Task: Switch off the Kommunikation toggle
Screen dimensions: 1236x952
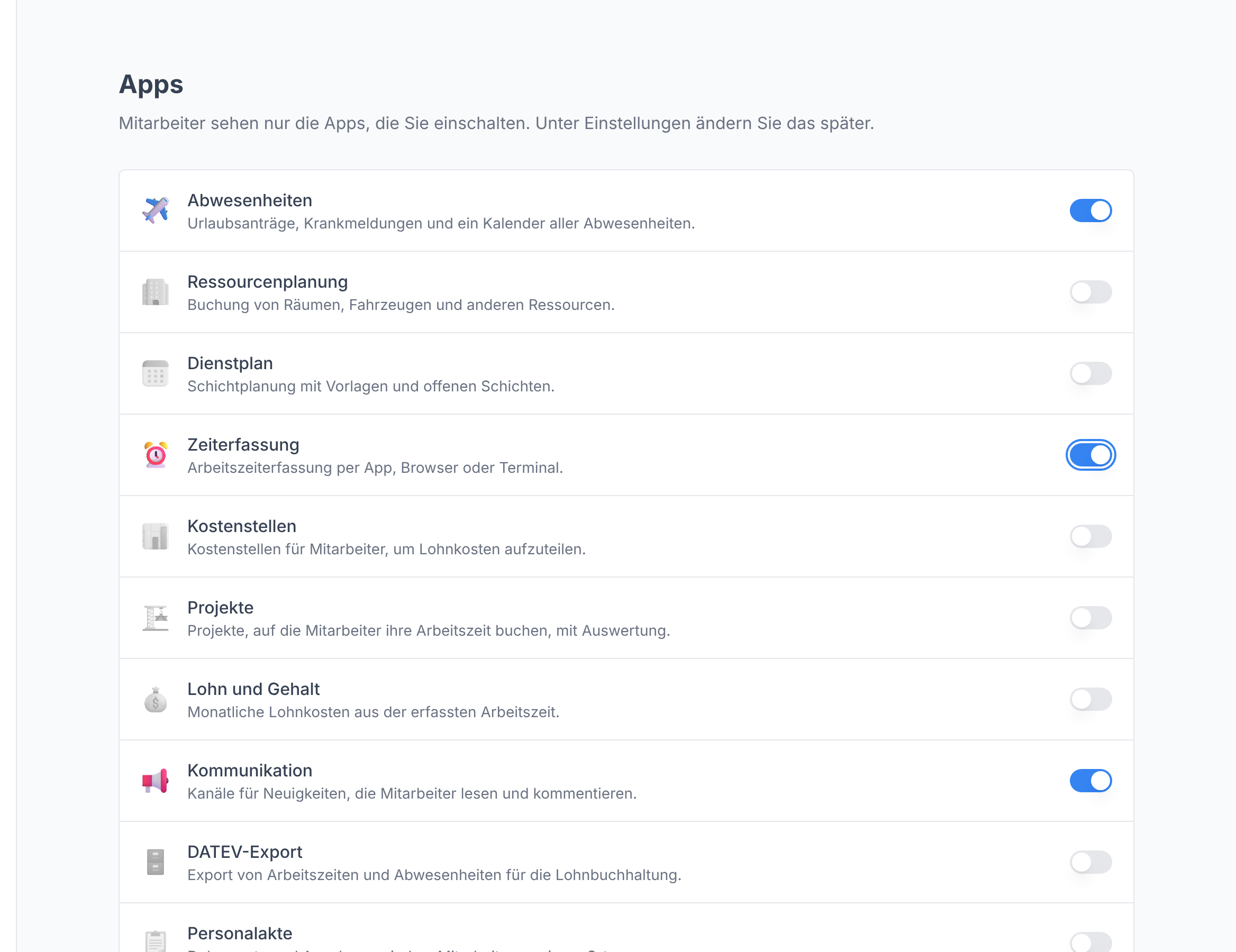Action: [1090, 781]
